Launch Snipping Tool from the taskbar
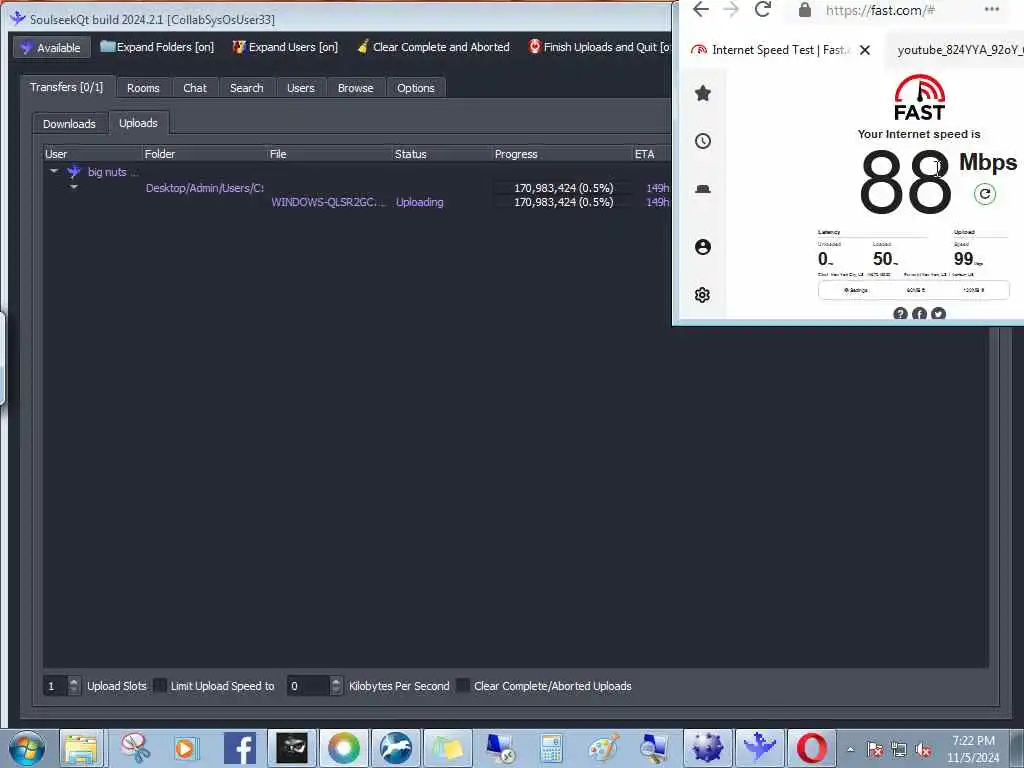The height and width of the screenshot is (768, 1024). pyautogui.click(x=135, y=748)
